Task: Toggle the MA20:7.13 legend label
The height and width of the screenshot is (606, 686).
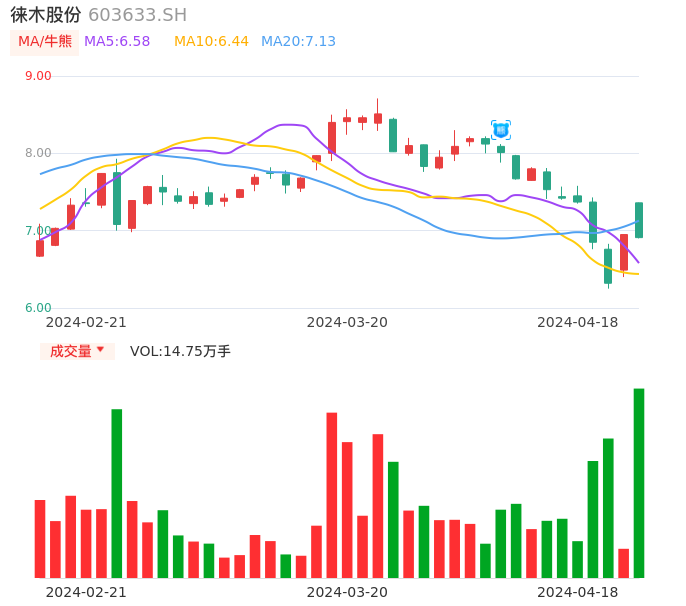Action: pyautogui.click(x=298, y=42)
